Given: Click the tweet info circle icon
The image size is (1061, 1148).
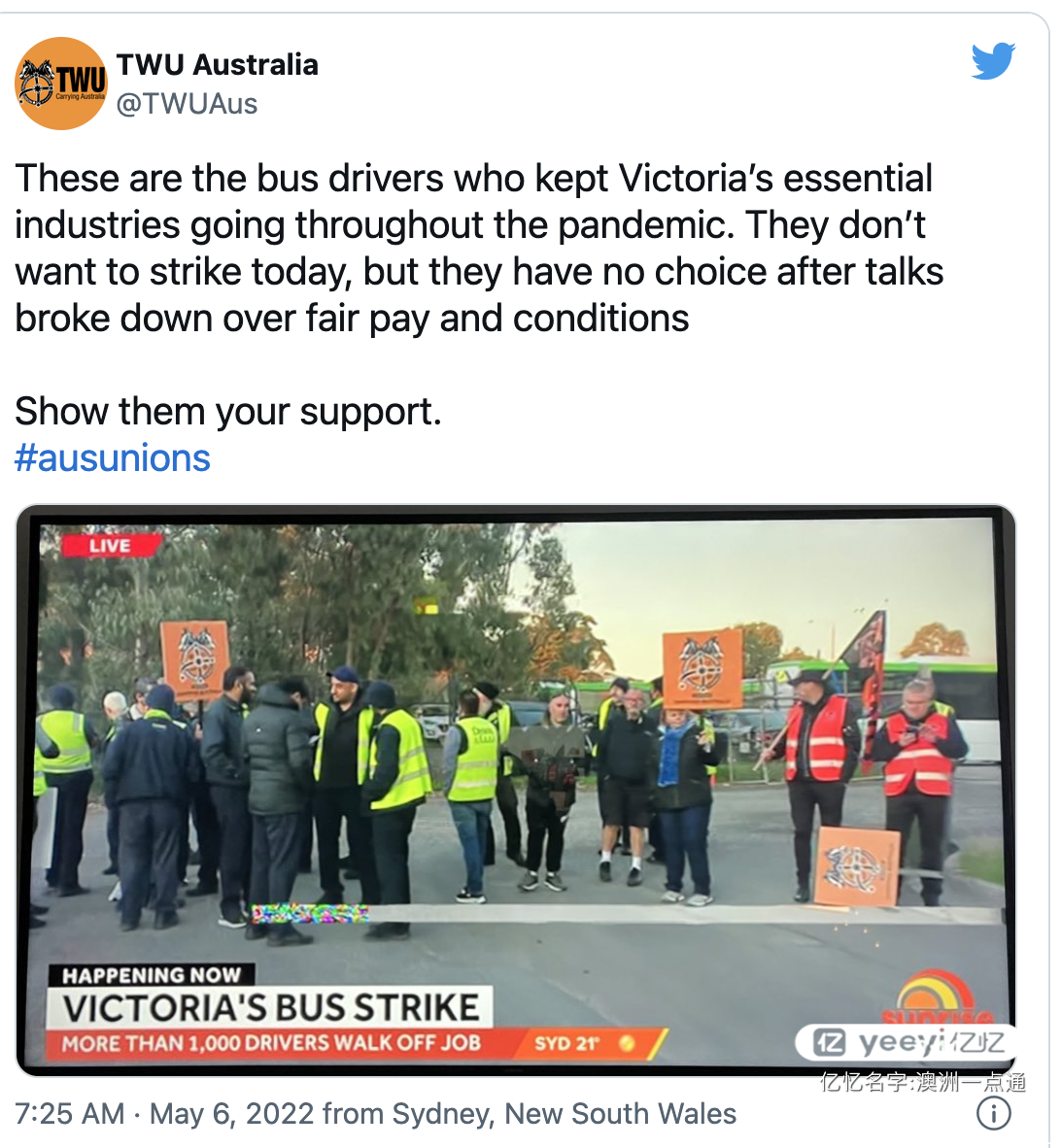Looking at the screenshot, I should click(994, 1114).
